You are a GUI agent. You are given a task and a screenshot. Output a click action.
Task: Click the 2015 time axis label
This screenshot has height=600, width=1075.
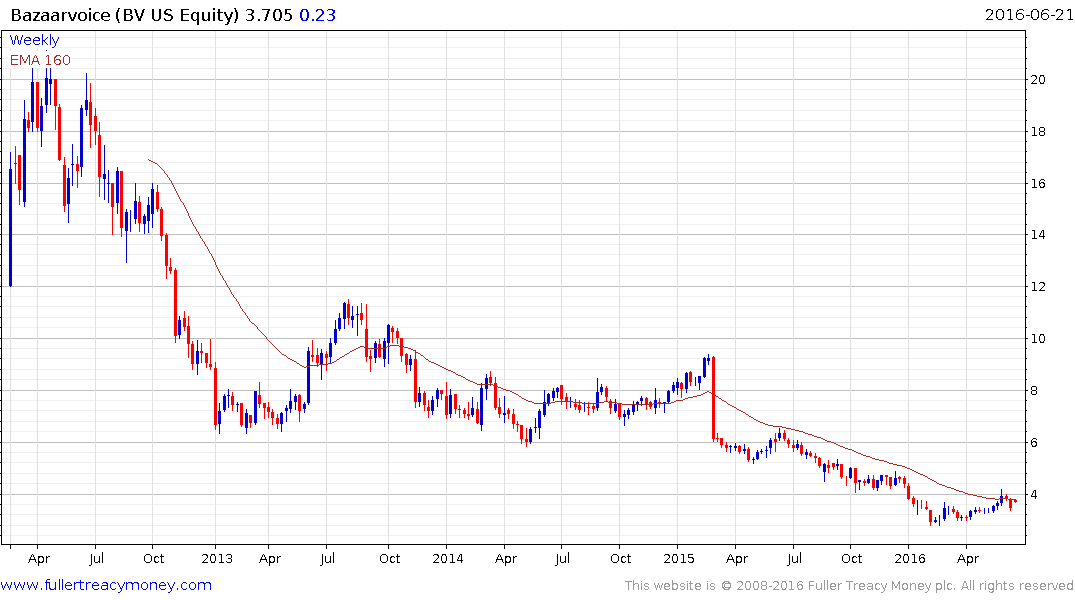[679, 559]
